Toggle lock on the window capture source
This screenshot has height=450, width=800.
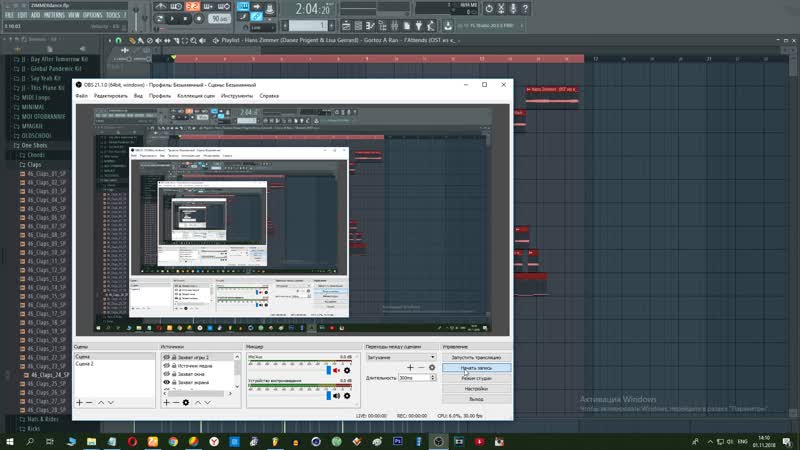[174, 374]
